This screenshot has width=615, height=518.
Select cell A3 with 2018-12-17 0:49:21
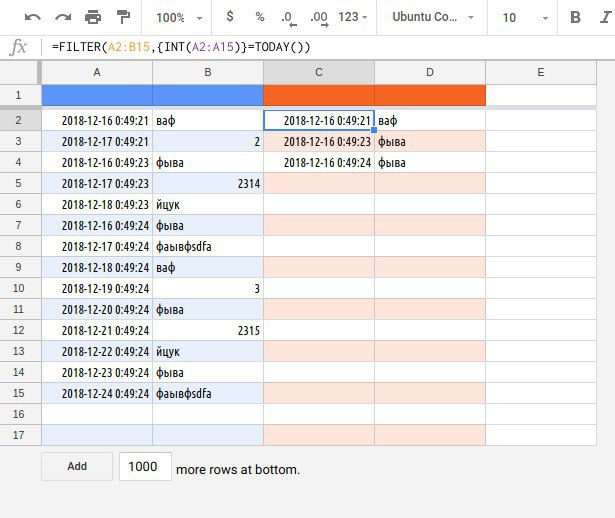click(x=97, y=141)
